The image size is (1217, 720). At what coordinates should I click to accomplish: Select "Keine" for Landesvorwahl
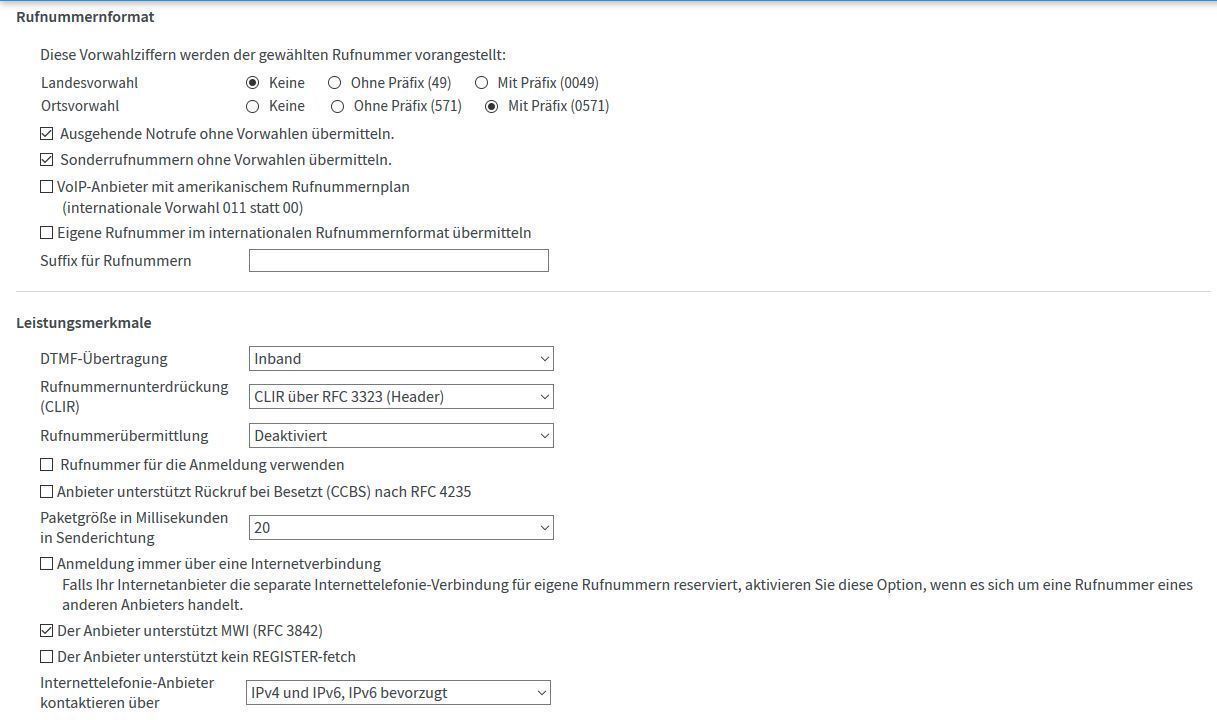[x=252, y=83]
